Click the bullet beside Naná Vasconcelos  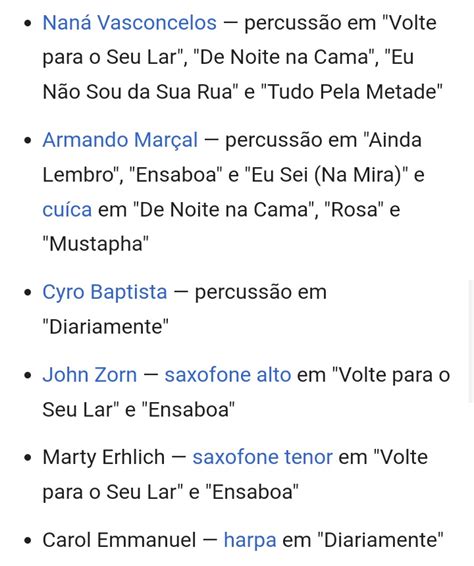pyautogui.click(x=28, y=23)
